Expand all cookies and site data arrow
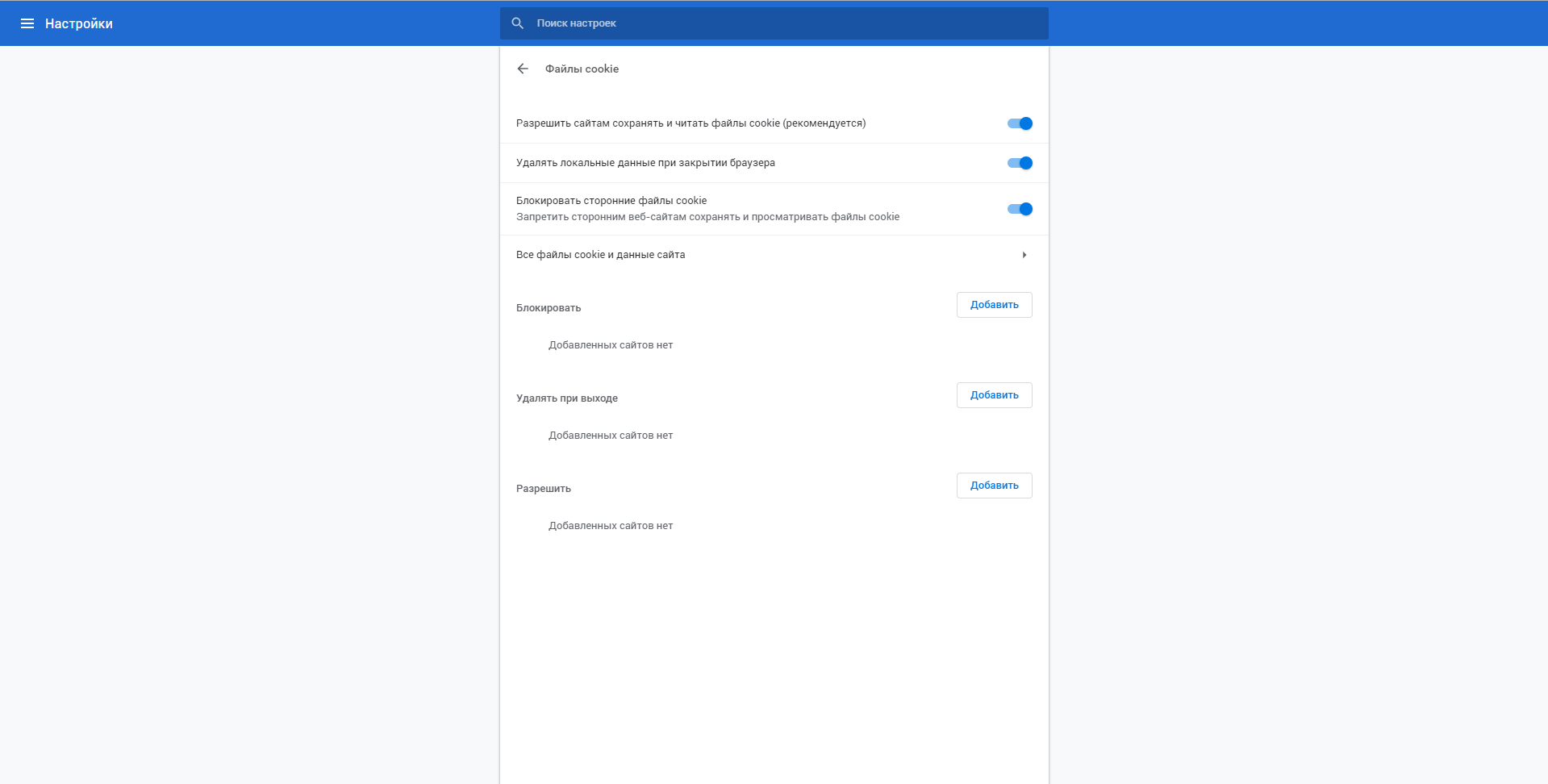 1024,255
